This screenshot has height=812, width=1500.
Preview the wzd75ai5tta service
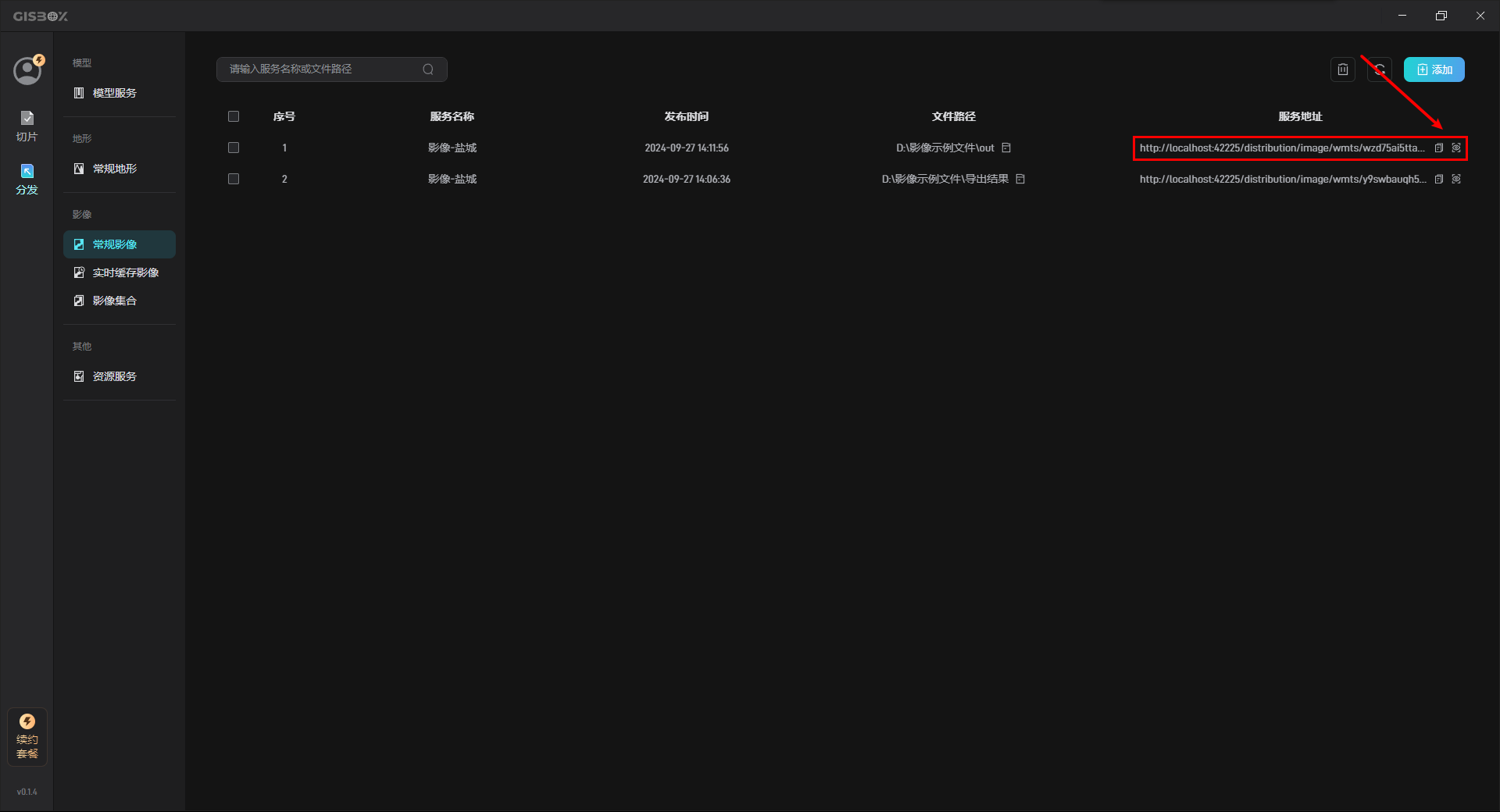pyautogui.click(x=1456, y=148)
